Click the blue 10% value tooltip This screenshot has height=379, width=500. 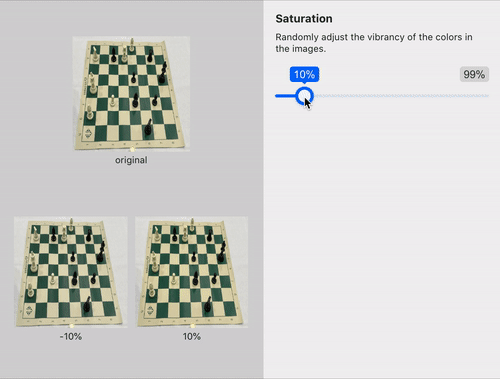304,74
